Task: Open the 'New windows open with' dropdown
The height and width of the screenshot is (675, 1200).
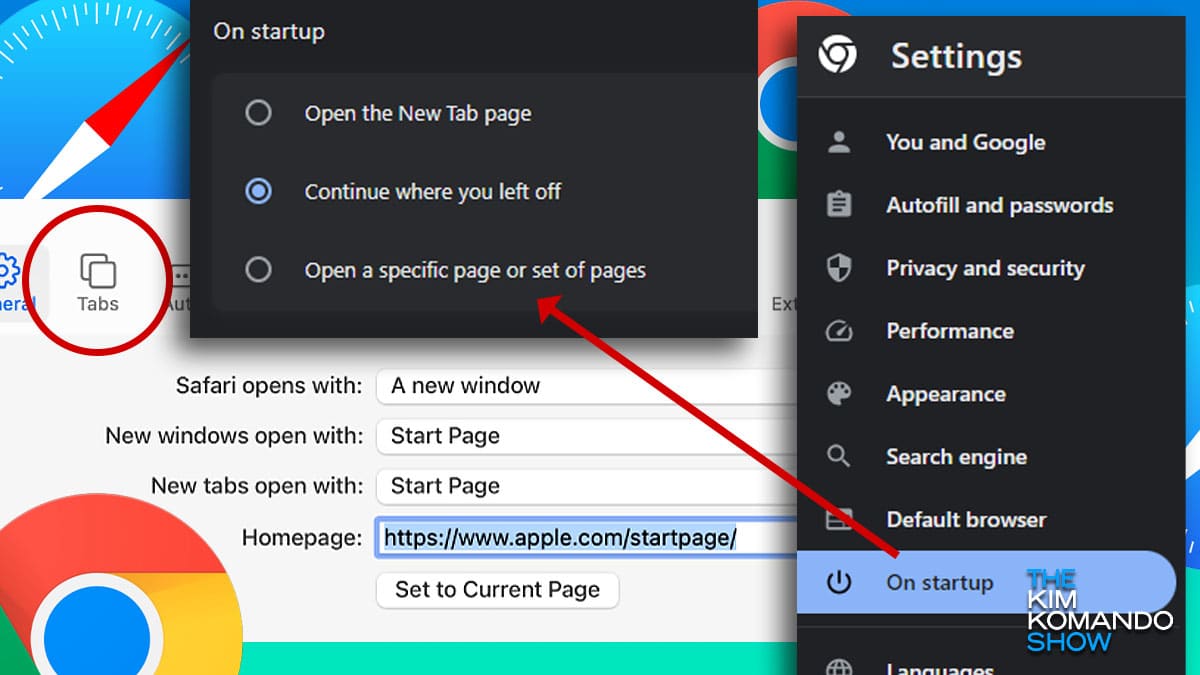Action: 586,436
